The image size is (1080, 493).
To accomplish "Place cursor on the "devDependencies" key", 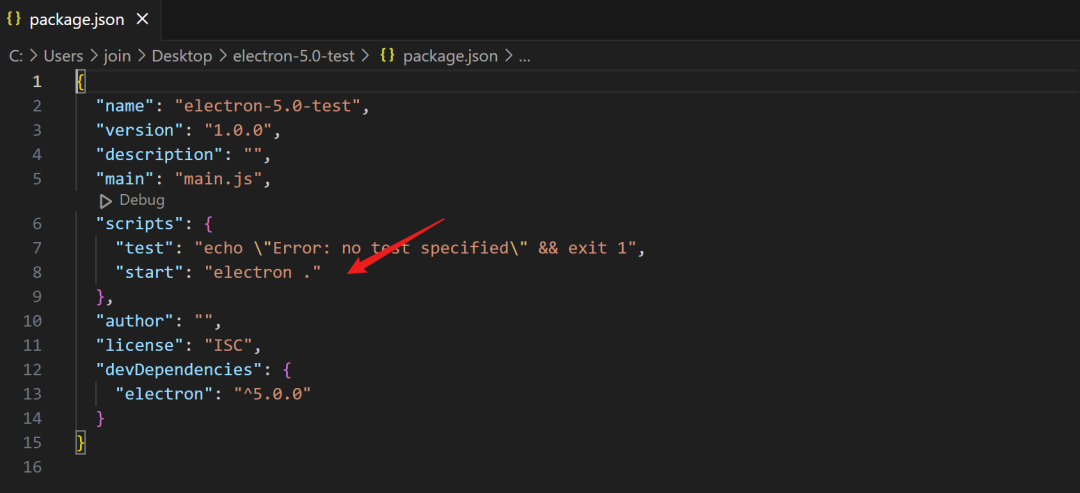I will click(182, 369).
